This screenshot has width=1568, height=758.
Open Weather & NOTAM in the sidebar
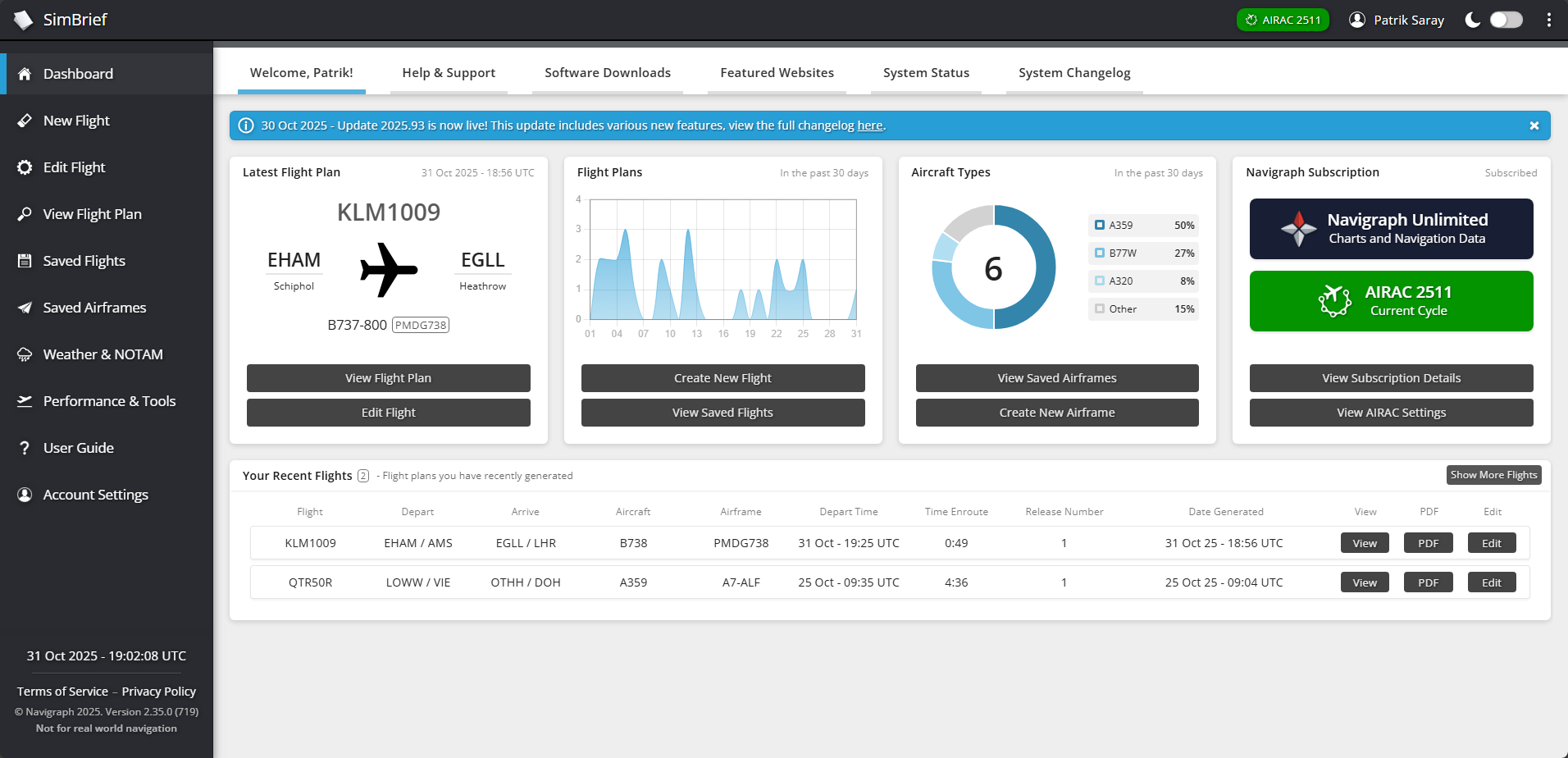103,354
